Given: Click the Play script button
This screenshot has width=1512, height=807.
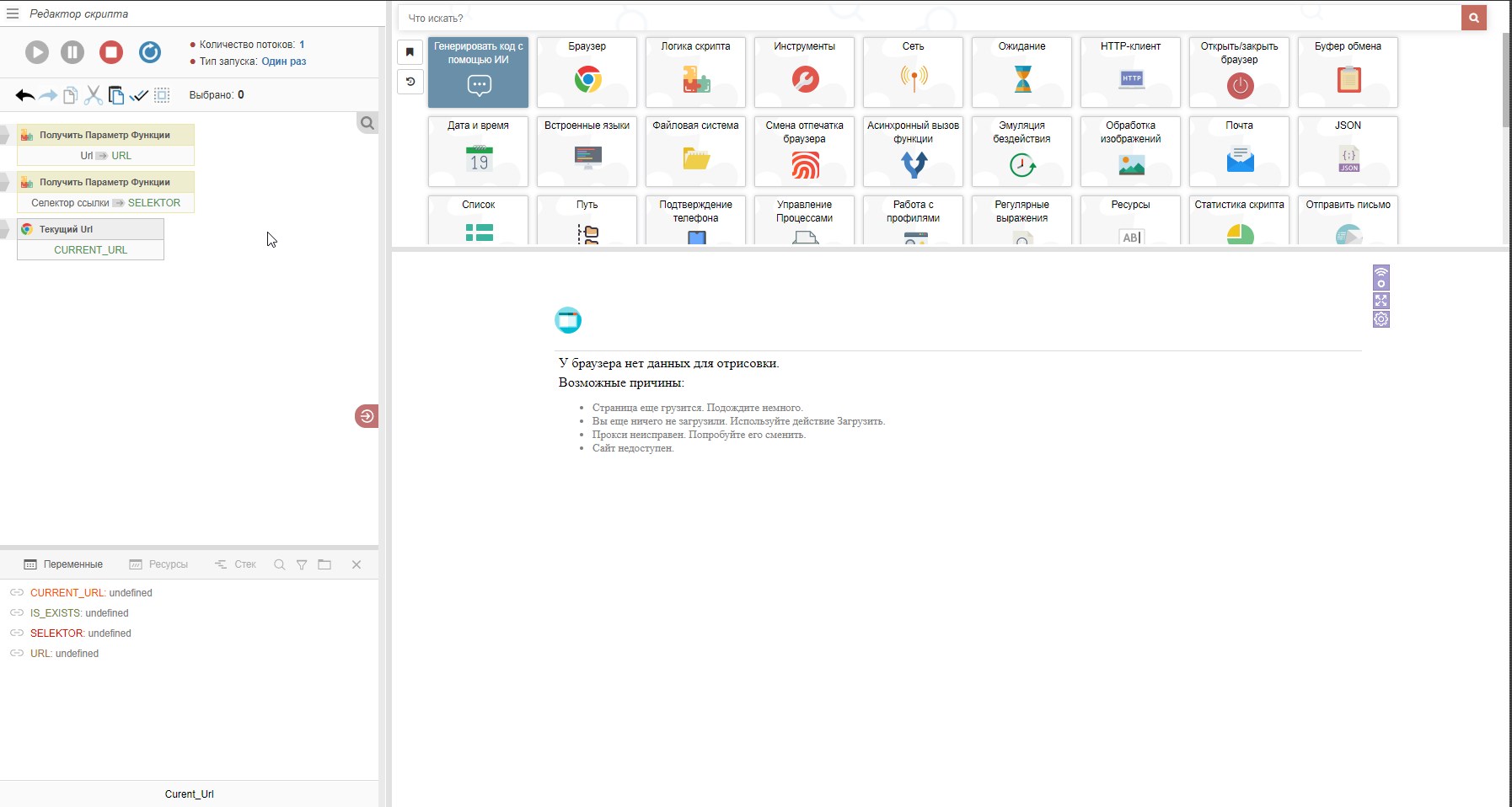Looking at the screenshot, I should pyautogui.click(x=37, y=52).
